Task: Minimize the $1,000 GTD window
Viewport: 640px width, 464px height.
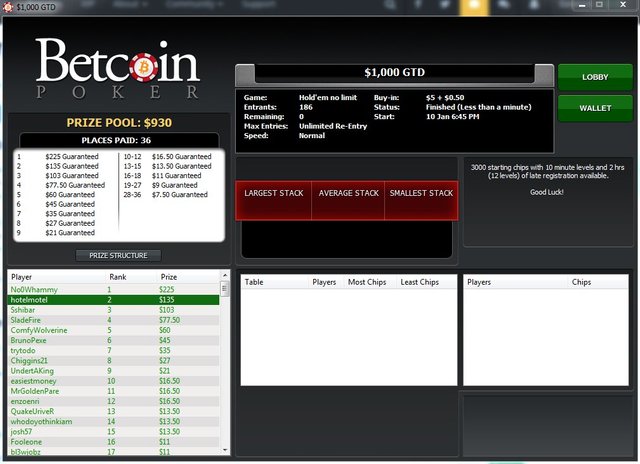Action: coord(582,5)
